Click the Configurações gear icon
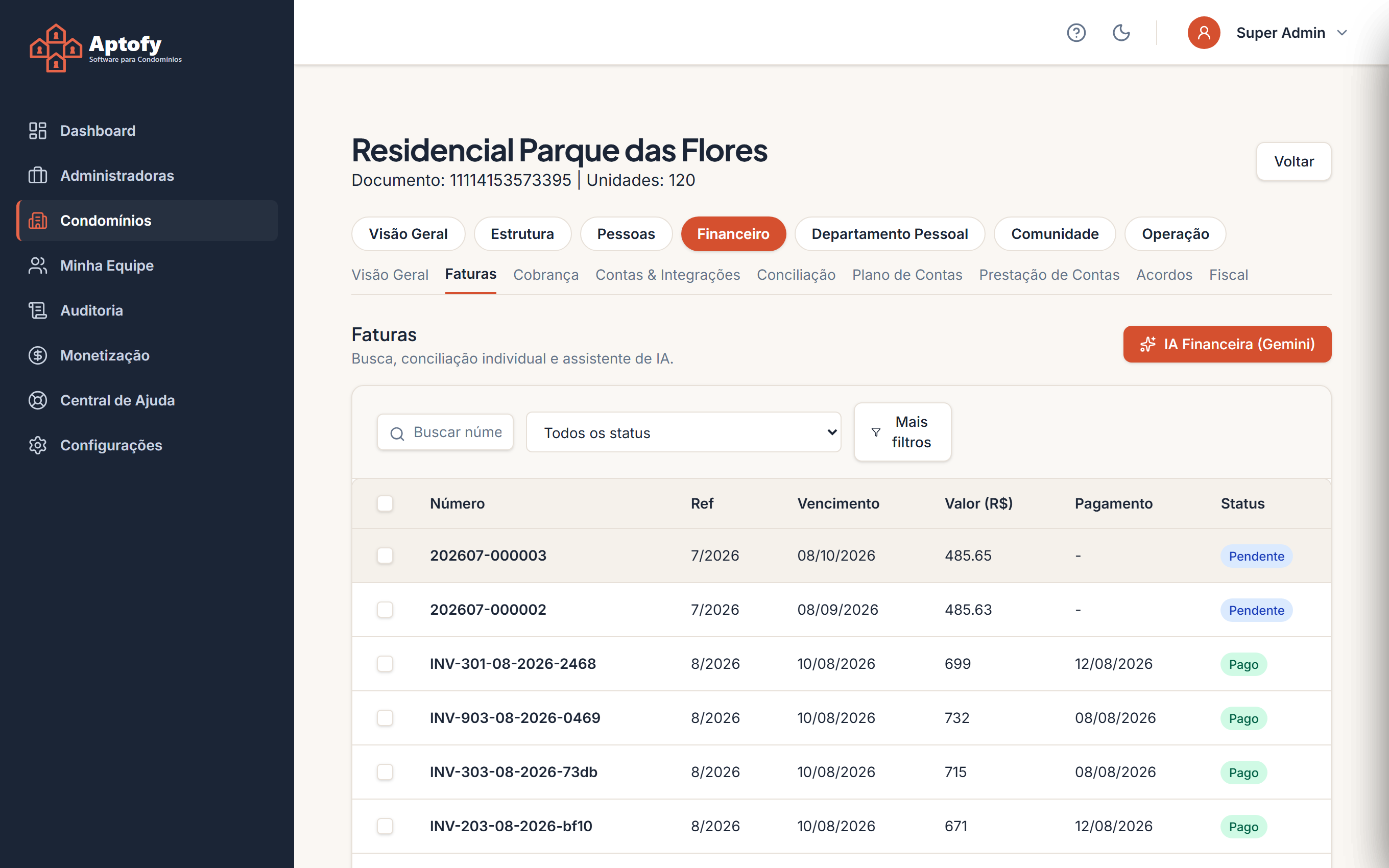1389x868 pixels. click(38, 445)
